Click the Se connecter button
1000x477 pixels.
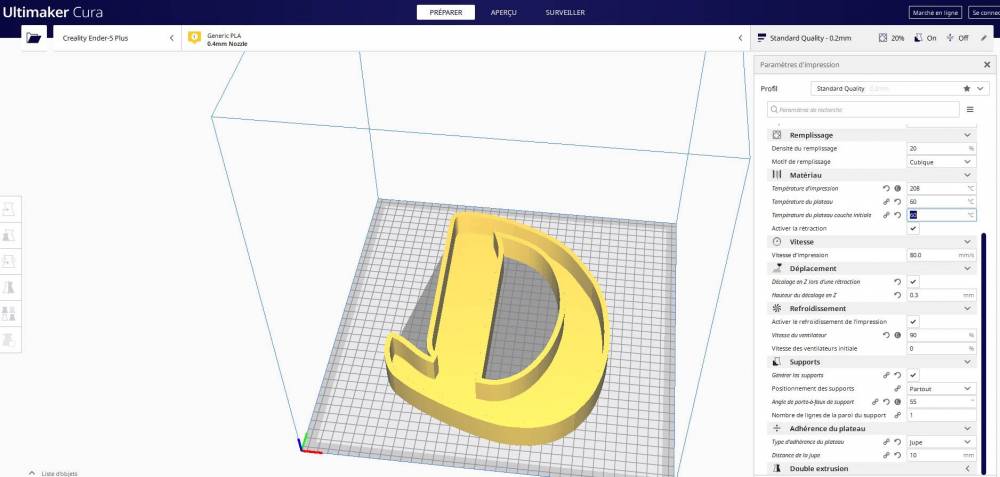[x=984, y=13]
